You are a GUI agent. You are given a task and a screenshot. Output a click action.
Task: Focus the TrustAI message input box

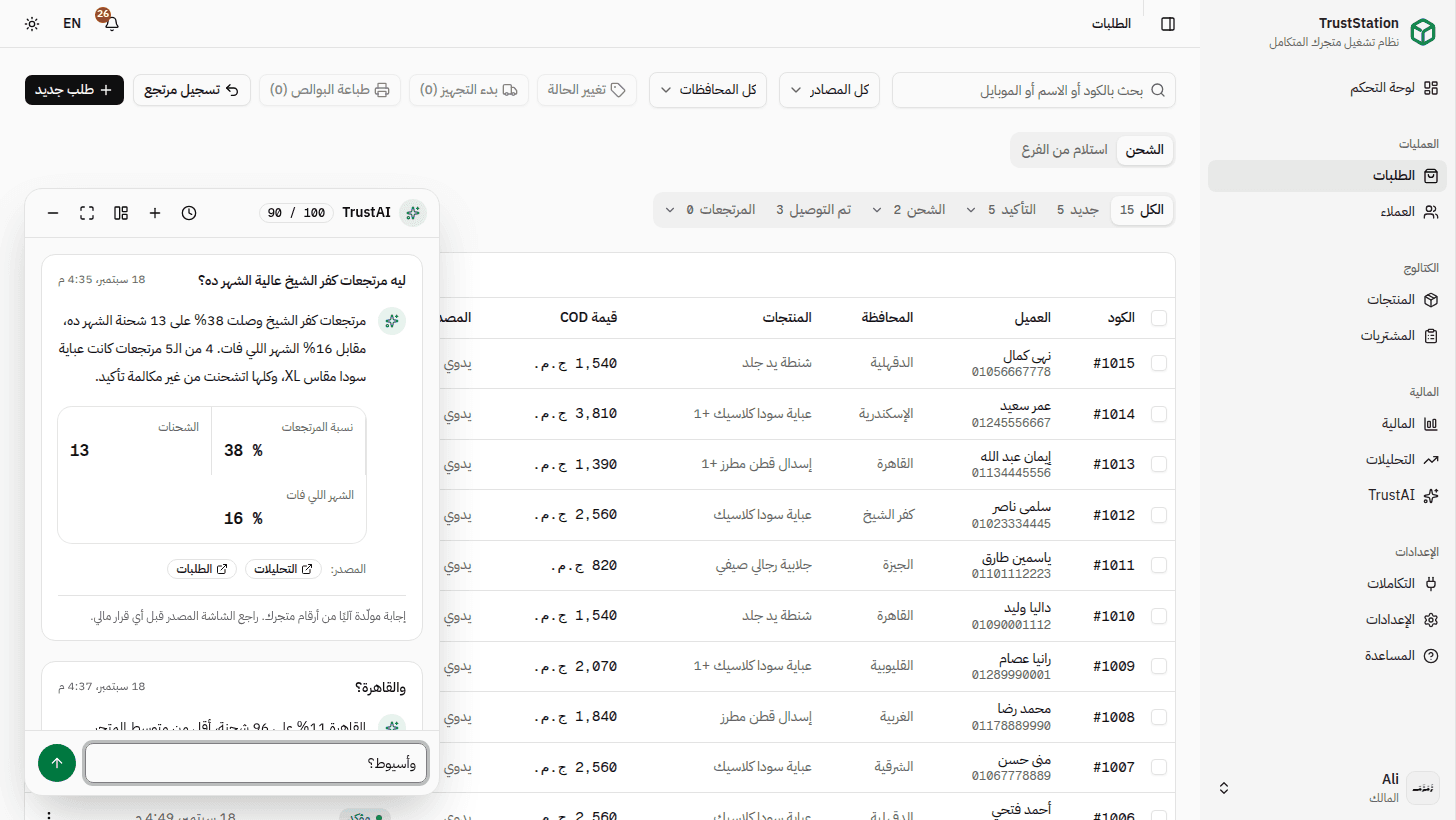click(256, 763)
